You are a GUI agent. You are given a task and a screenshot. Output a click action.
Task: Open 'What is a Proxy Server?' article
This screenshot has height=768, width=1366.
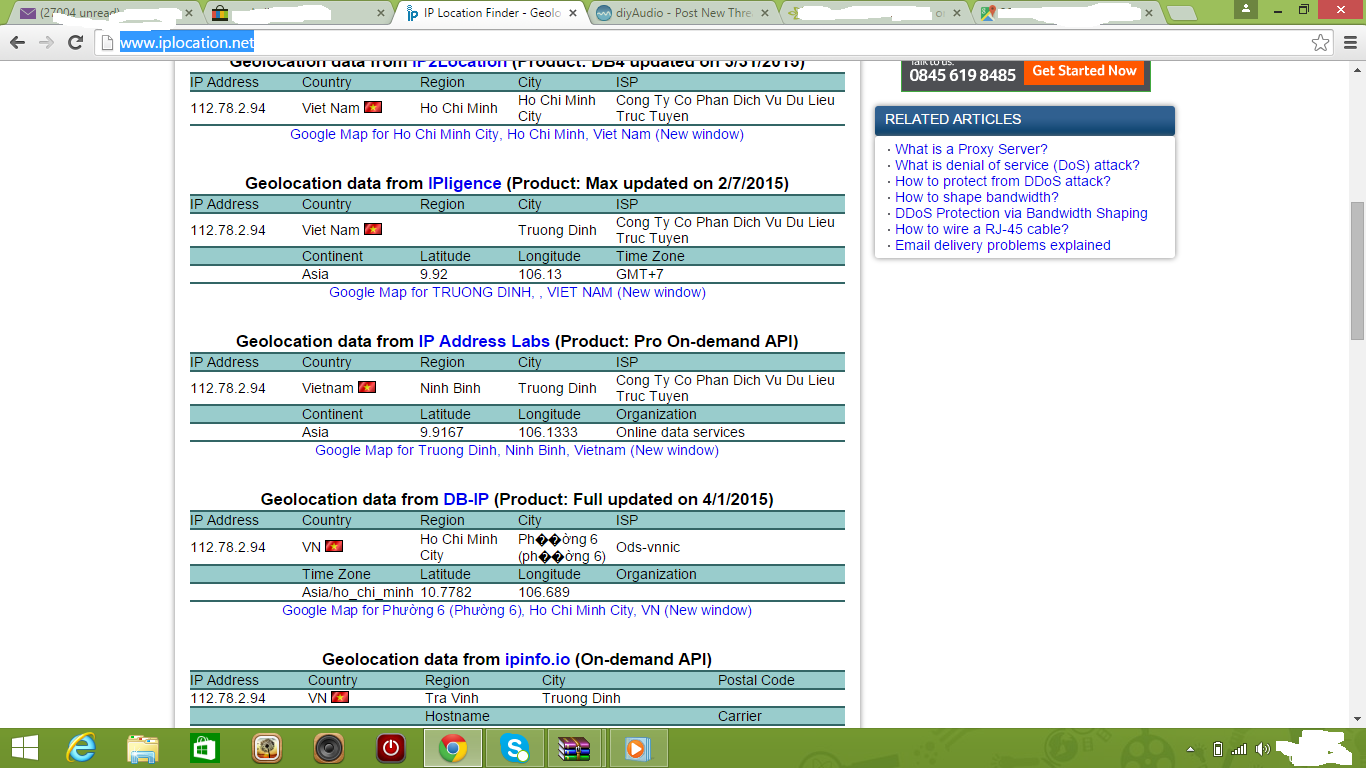pos(971,149)
